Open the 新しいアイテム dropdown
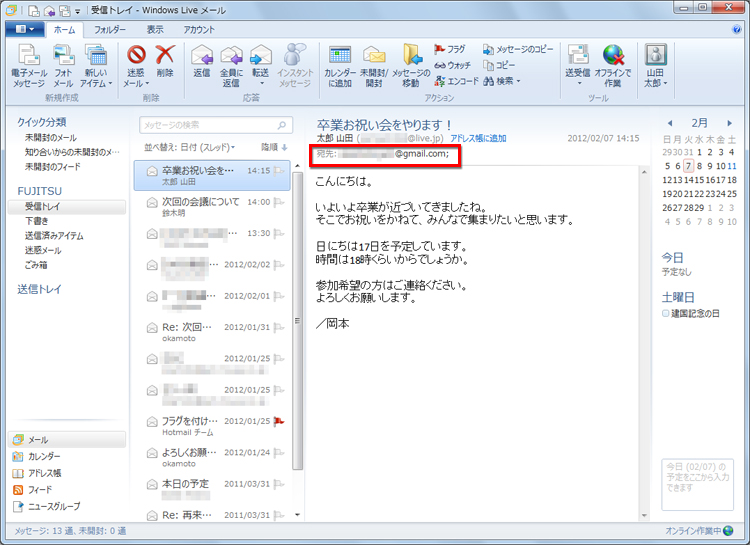 pos(96,66)
